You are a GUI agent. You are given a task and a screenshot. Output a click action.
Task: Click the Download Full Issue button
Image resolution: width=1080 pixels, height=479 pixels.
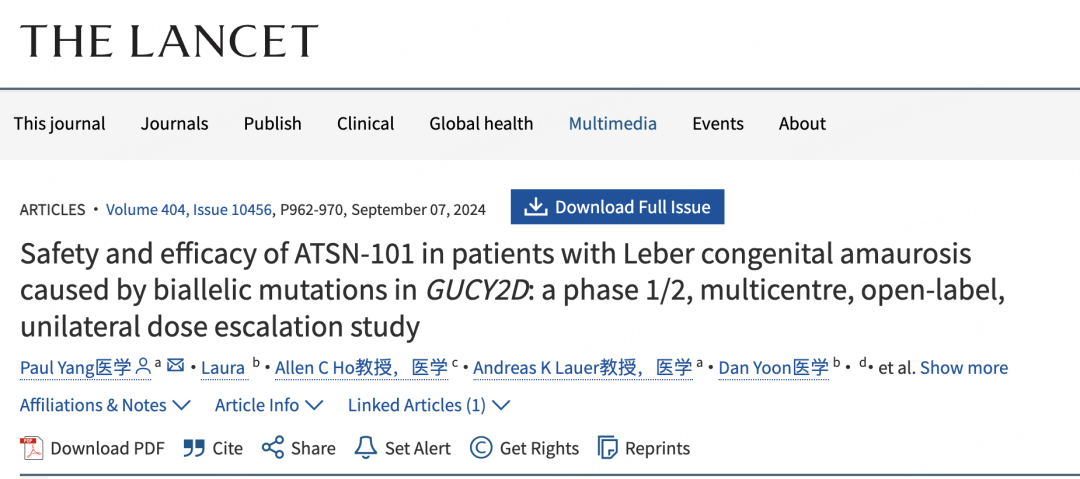(617, 207)
